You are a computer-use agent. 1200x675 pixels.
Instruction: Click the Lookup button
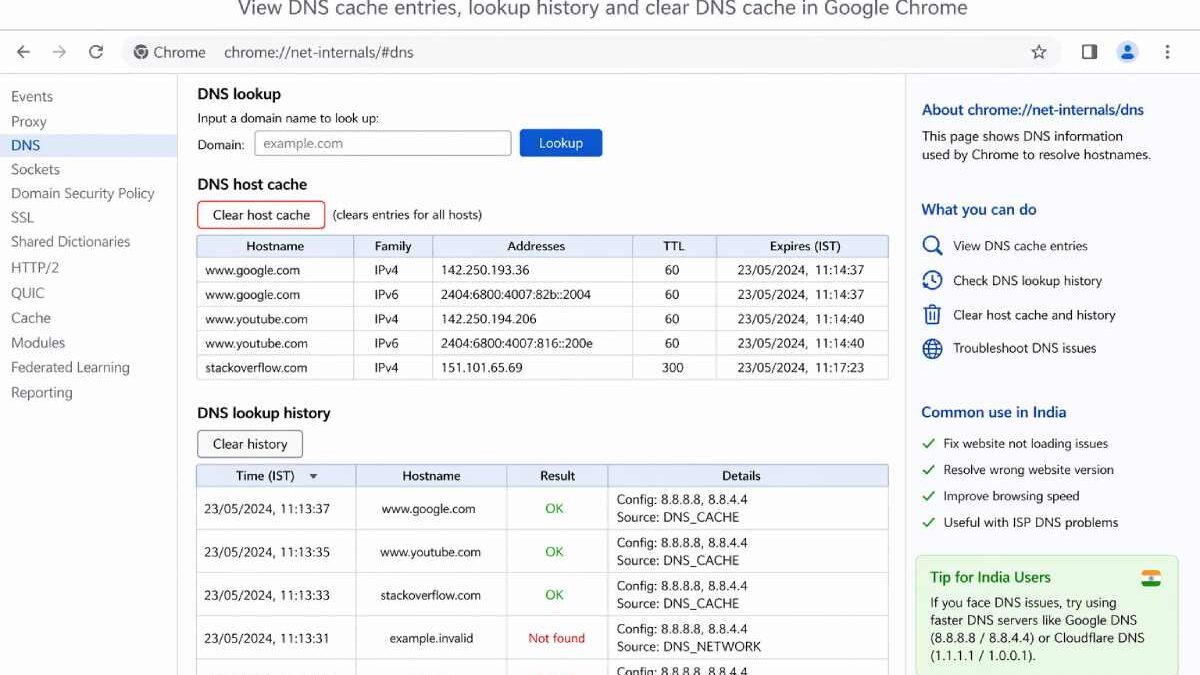[x=560, y=143]
